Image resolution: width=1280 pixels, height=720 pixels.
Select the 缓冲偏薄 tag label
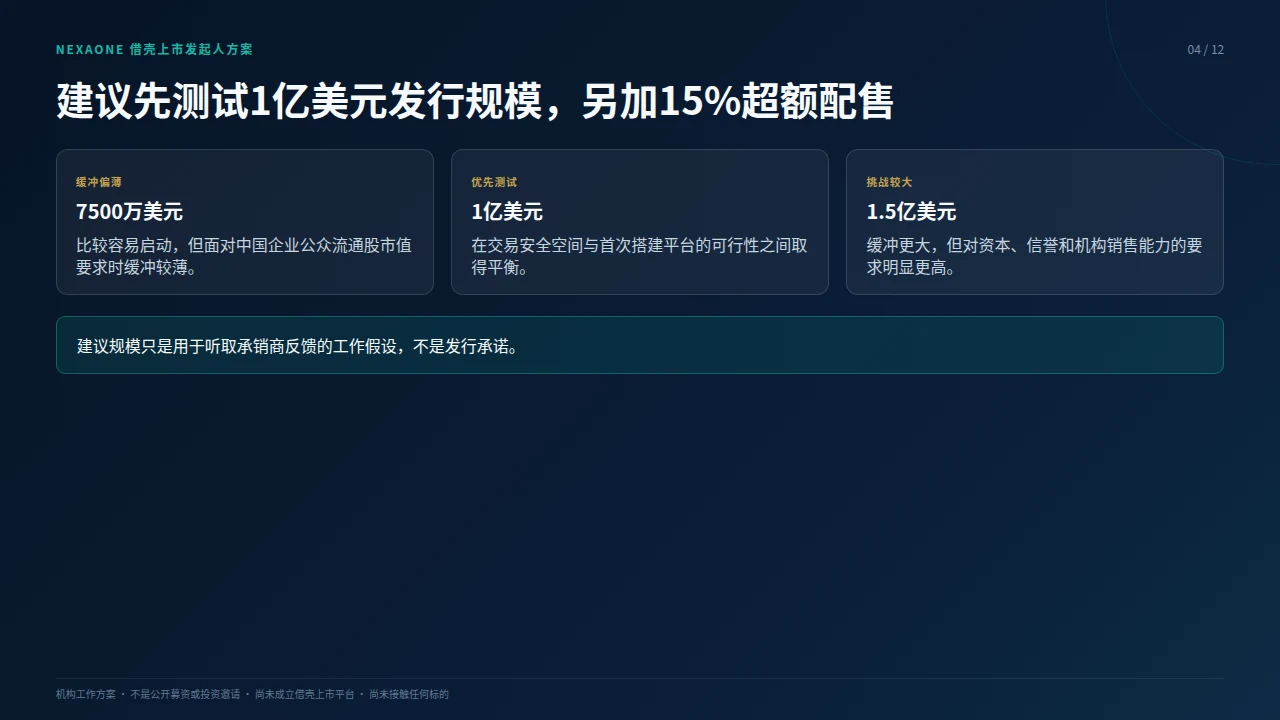tap(99, 183)
